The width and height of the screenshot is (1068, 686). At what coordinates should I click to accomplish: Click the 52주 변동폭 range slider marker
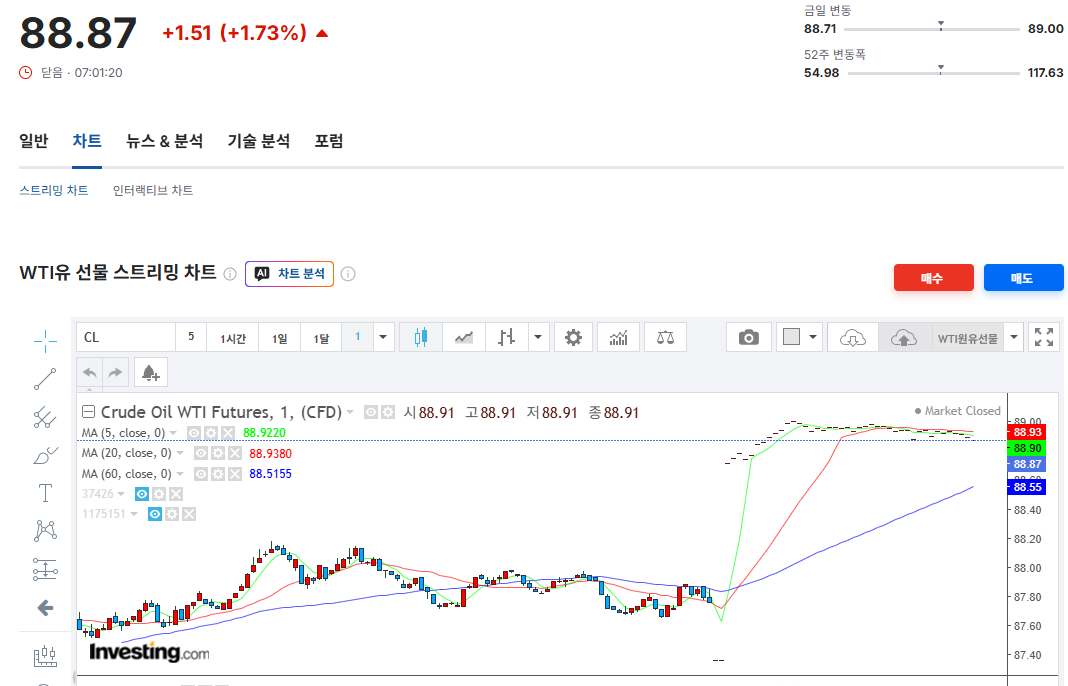coord(941,69)
